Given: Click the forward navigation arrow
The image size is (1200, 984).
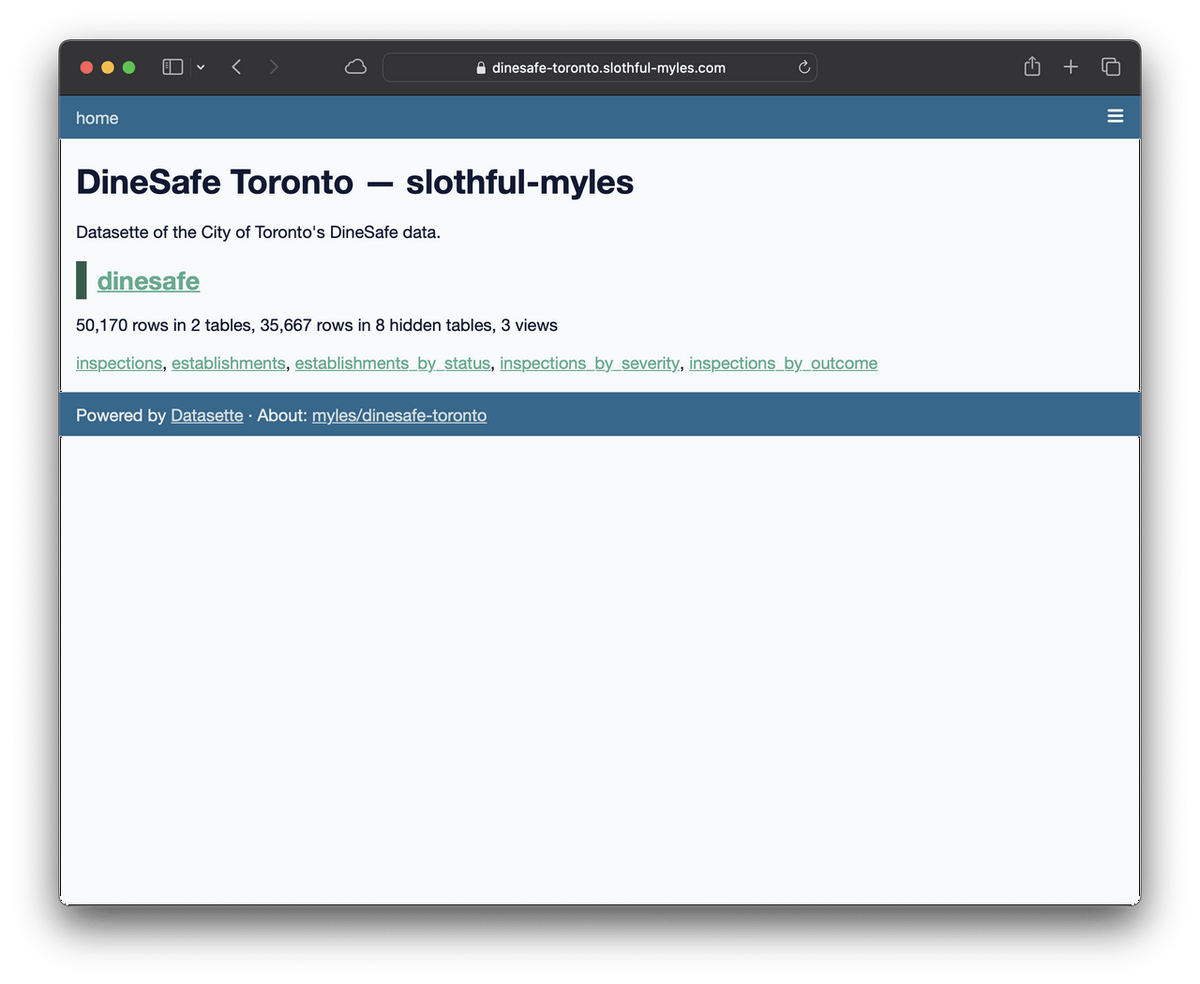Looking at the screenshot, I should pos(274,66).
